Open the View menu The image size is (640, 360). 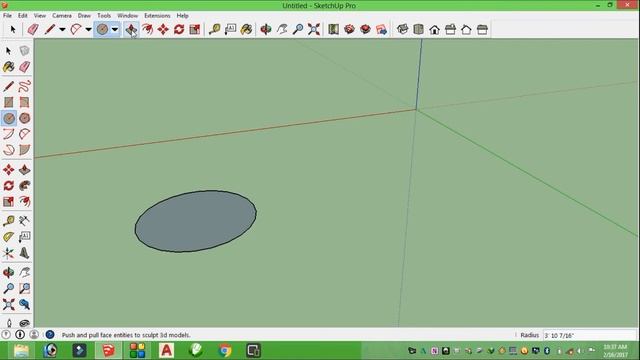(x=40, y=16)
